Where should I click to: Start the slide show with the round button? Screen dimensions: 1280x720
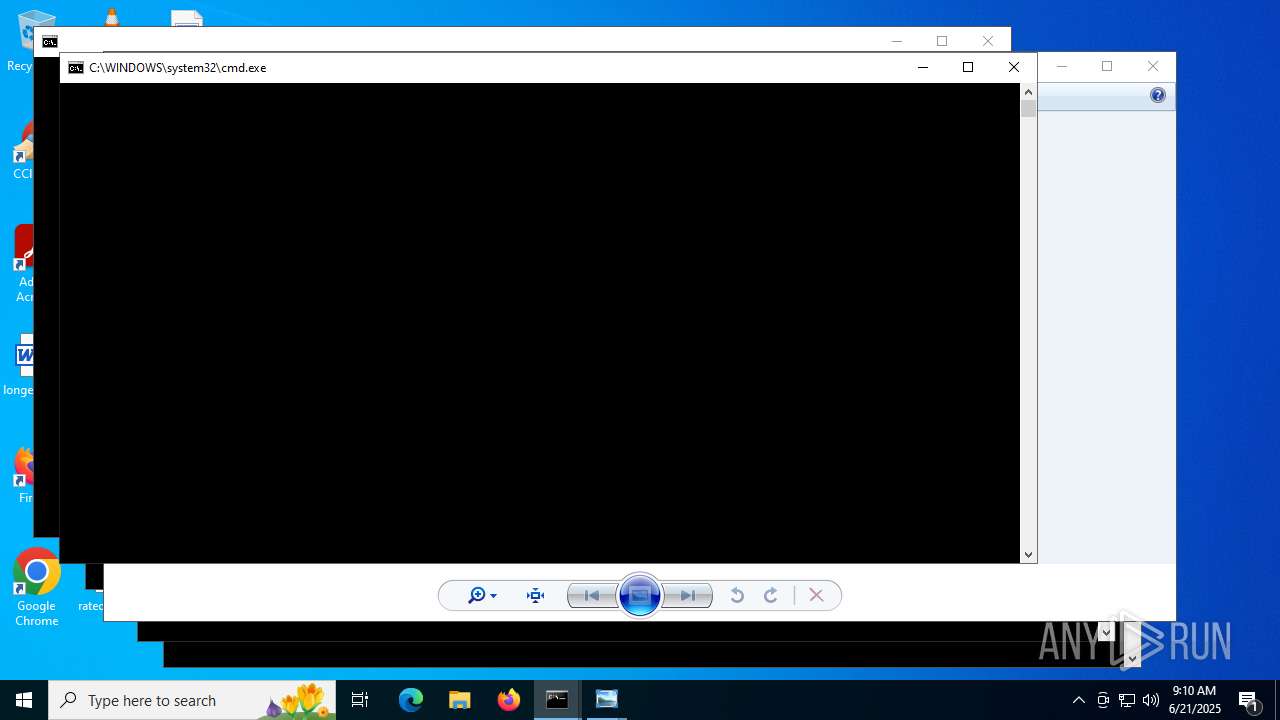[640, 596]
